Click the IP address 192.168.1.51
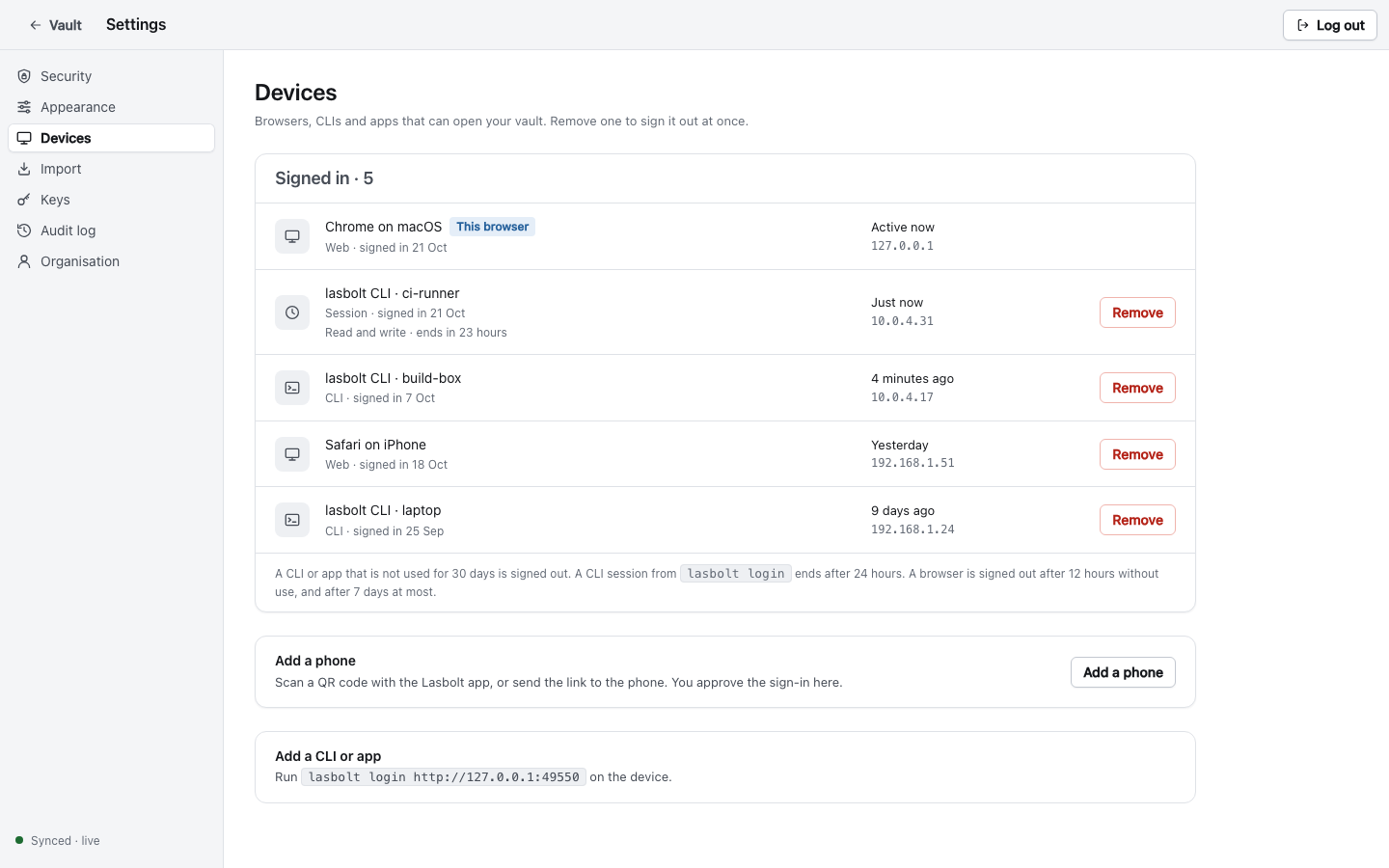Viewport: 1389px width, 868px height. [x=912, y=463]
